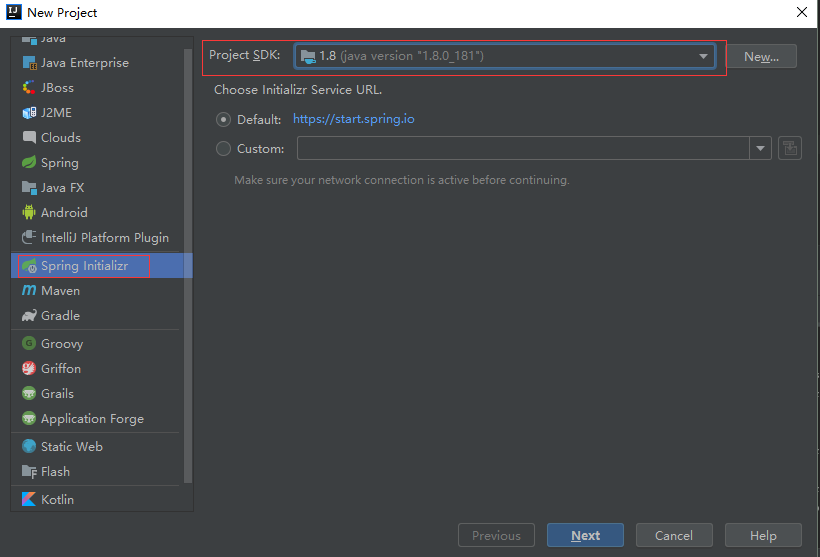Open Help for New Project dialog
Image resolution: width=820 pixels, height=557 pixels.
(x=763, y=535)
